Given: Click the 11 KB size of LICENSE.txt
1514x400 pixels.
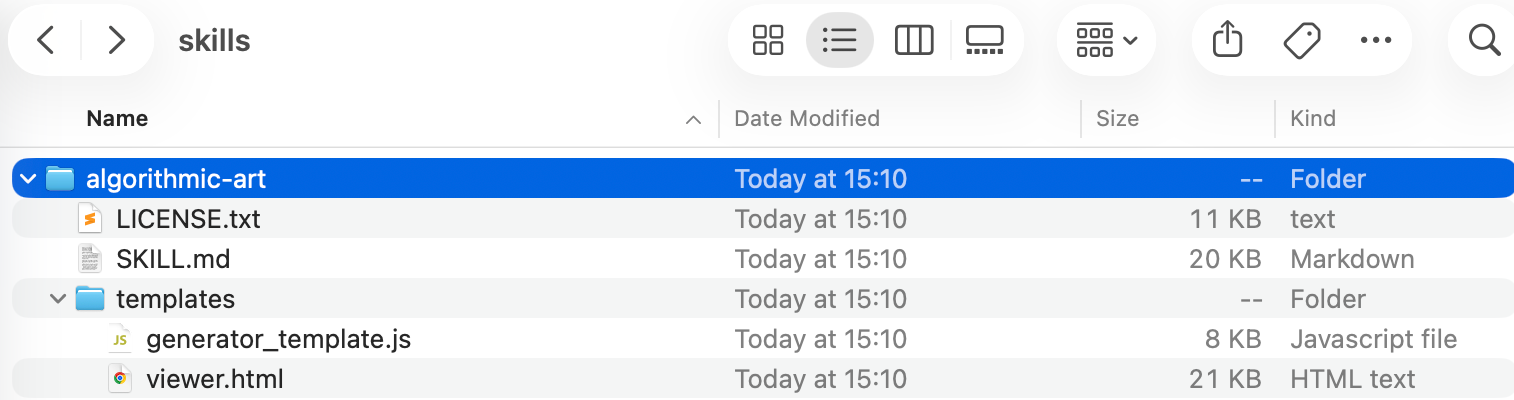Looking at the screenshot, I should point(1226,219).
